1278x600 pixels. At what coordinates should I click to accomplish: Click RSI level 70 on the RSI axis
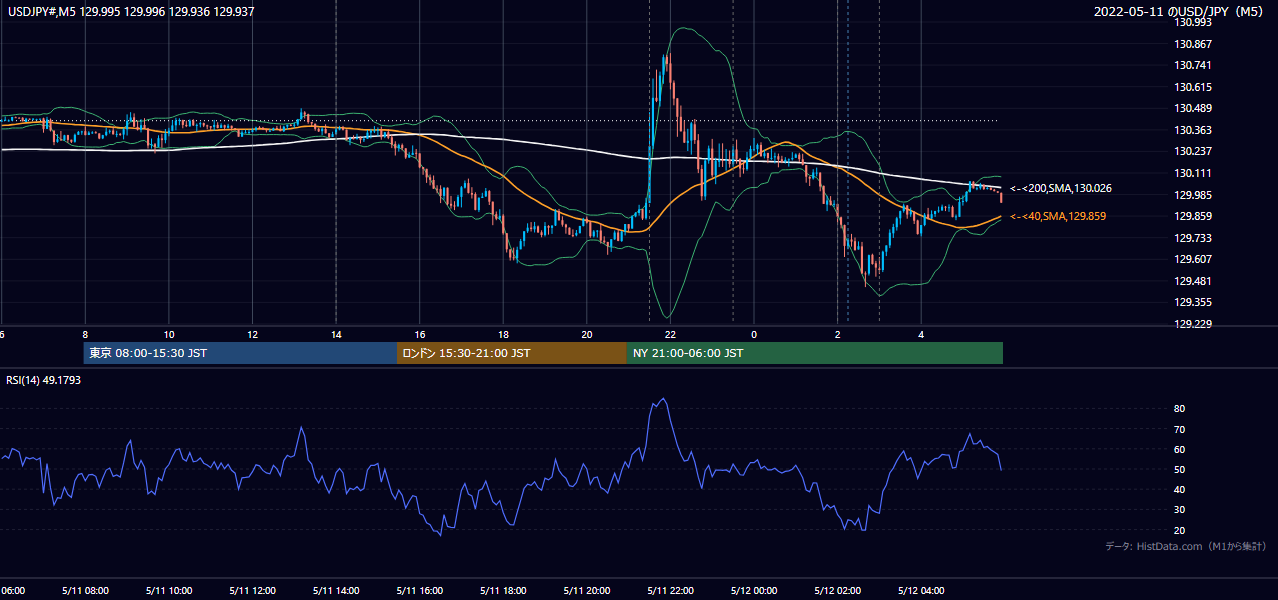[1179, 429]
